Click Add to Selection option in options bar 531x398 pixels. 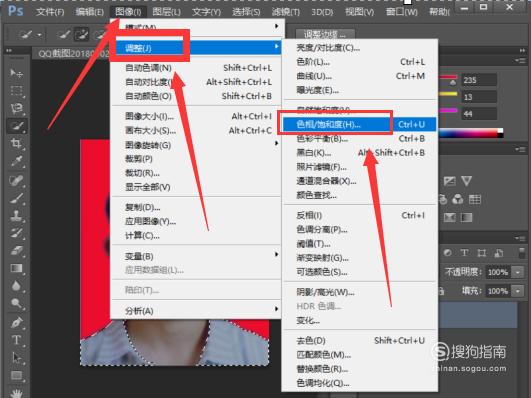82,34
